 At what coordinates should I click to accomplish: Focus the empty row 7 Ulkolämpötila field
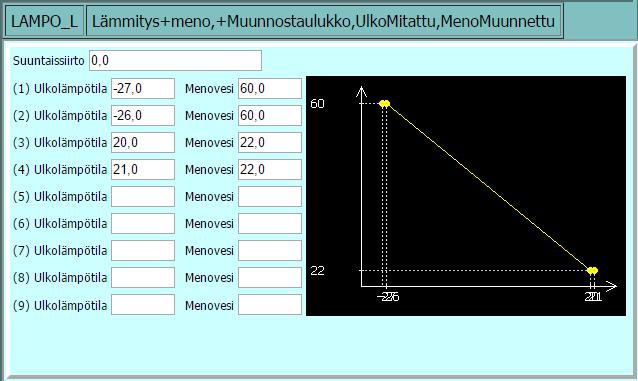(x=143, y=250)
